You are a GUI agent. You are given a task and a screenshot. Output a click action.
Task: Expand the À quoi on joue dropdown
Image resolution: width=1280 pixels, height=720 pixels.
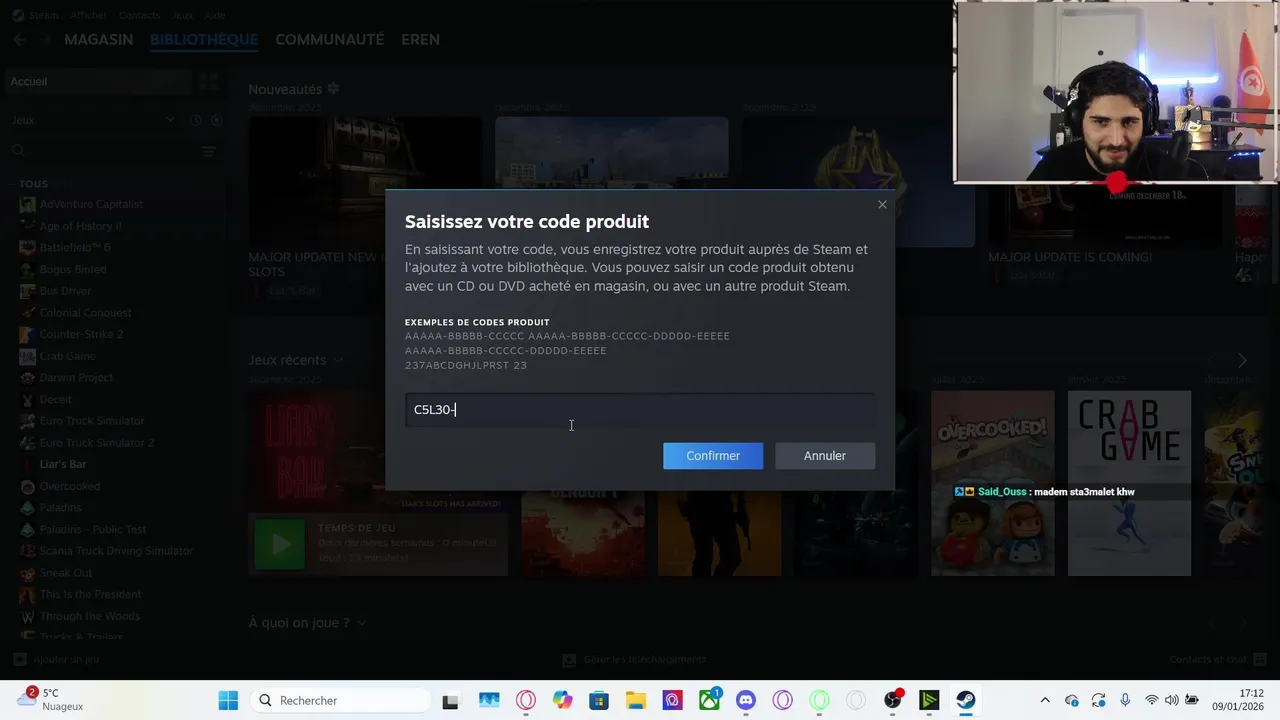pyautogui.click(x=361, y=623)
